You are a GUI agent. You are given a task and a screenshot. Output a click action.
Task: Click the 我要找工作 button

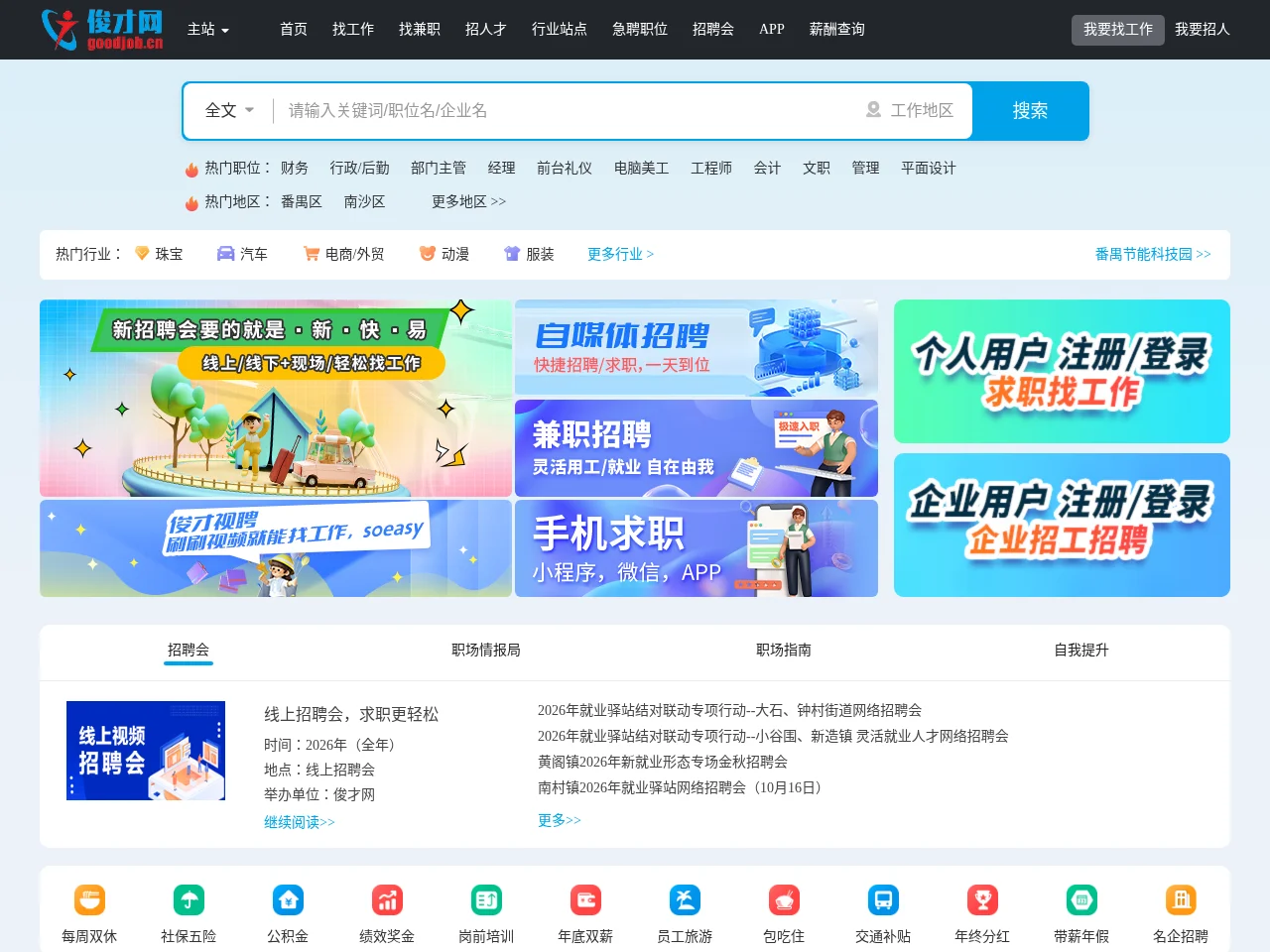(x=1118, y=30)
